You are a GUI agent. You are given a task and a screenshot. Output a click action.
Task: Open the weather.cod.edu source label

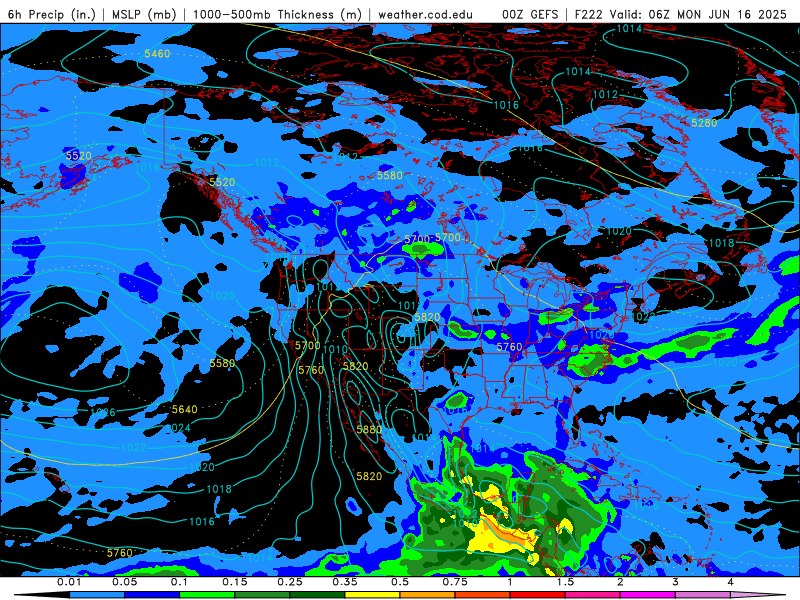[x=425, y=14]
